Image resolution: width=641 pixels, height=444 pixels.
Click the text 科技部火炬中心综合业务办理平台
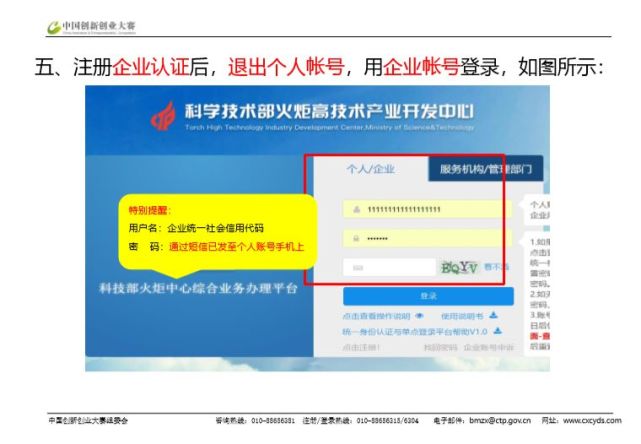click(x=198, y=288)
